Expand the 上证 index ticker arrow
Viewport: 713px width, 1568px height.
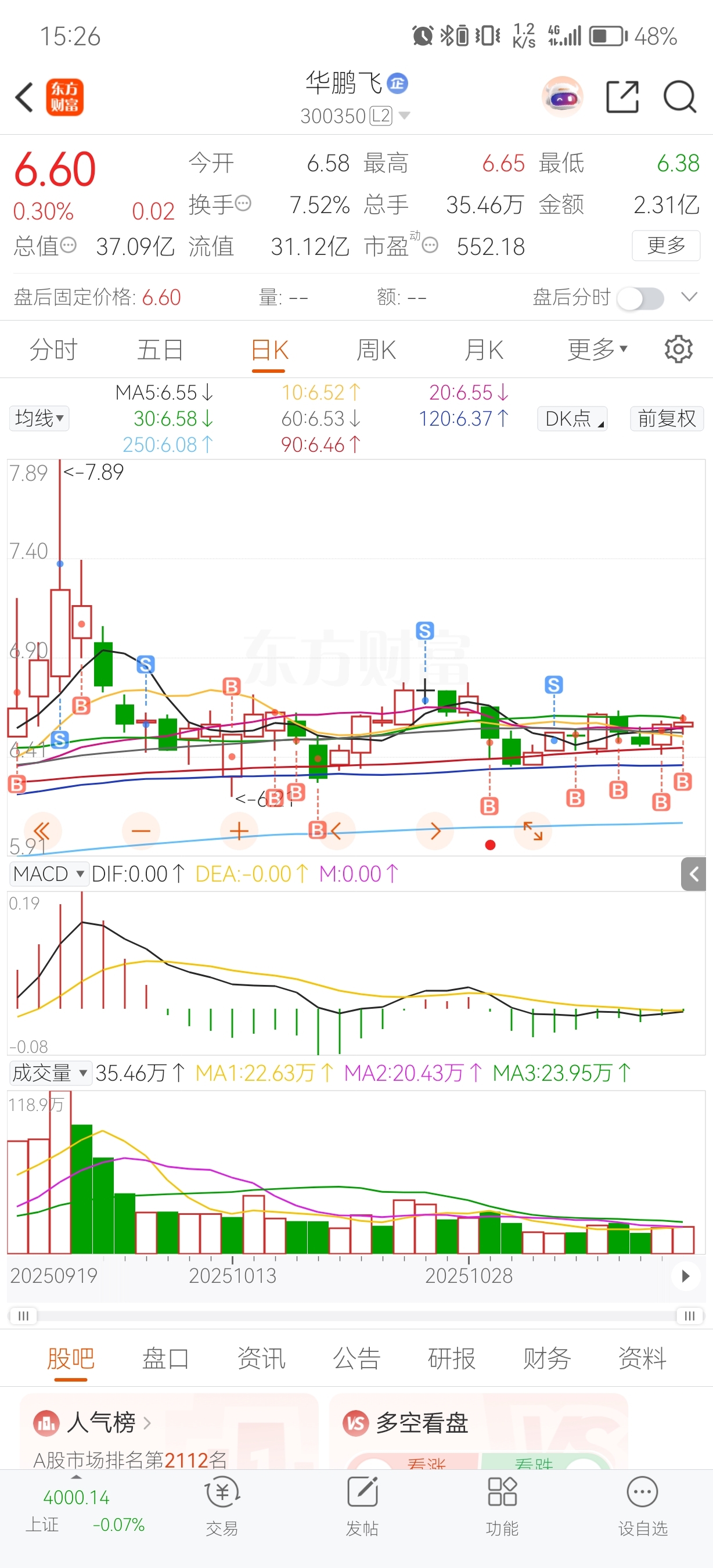pos(76,1477)
